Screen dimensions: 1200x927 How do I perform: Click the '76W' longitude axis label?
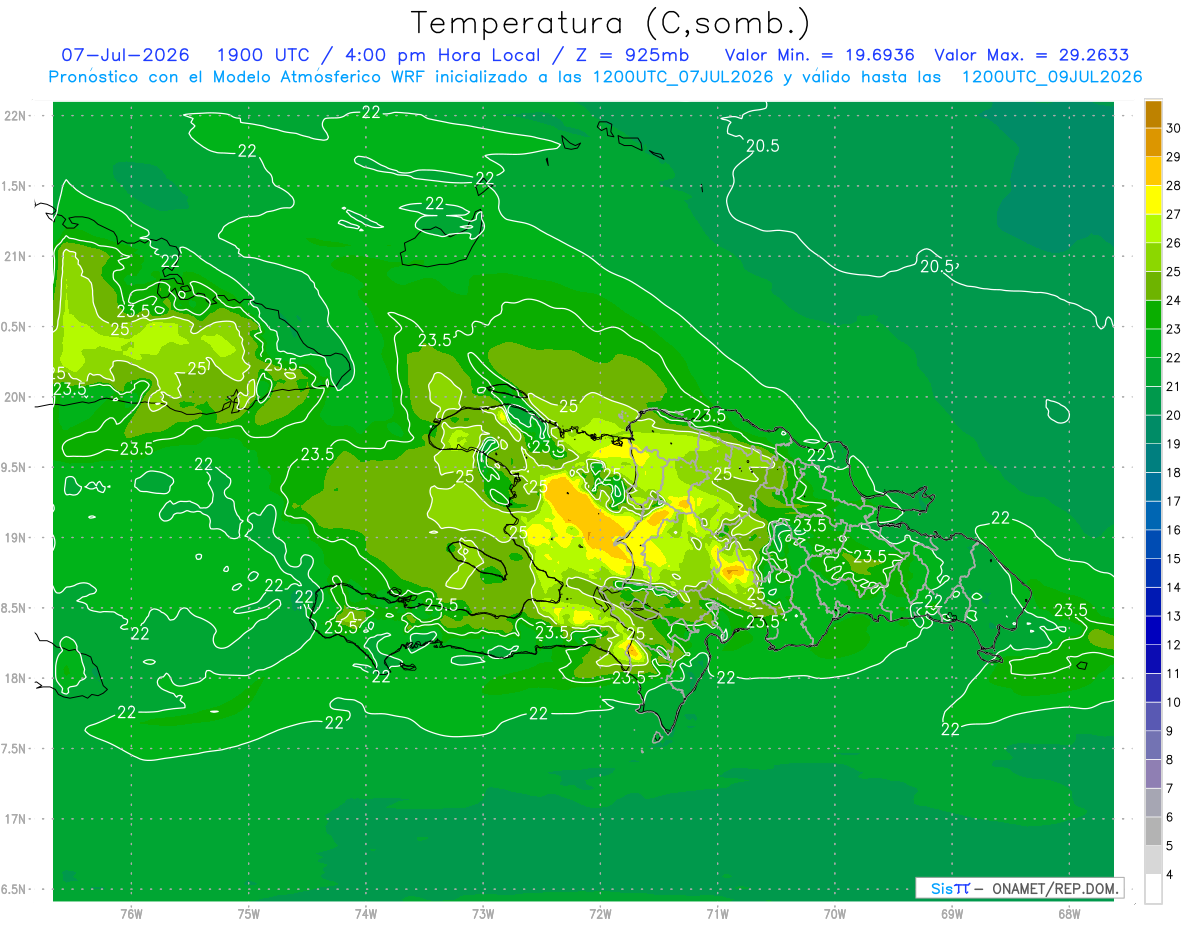131,914
